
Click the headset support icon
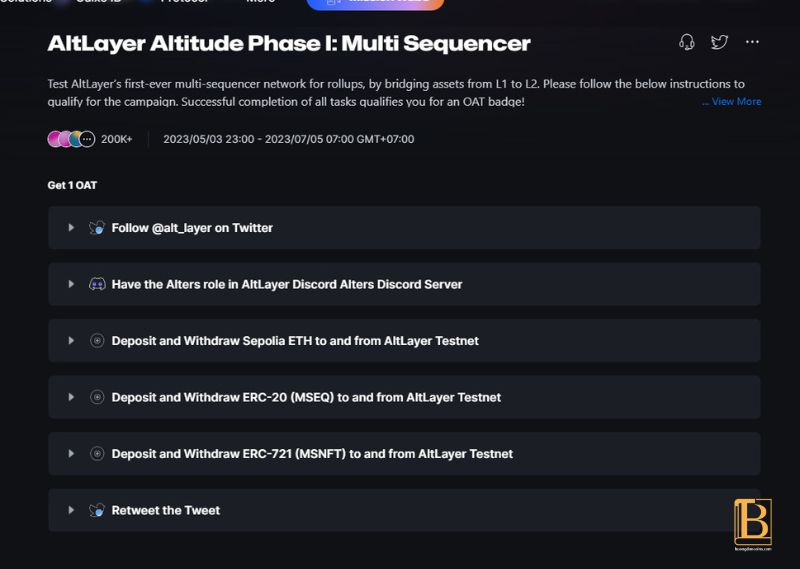pyautogui.click(x=687, y=42)
